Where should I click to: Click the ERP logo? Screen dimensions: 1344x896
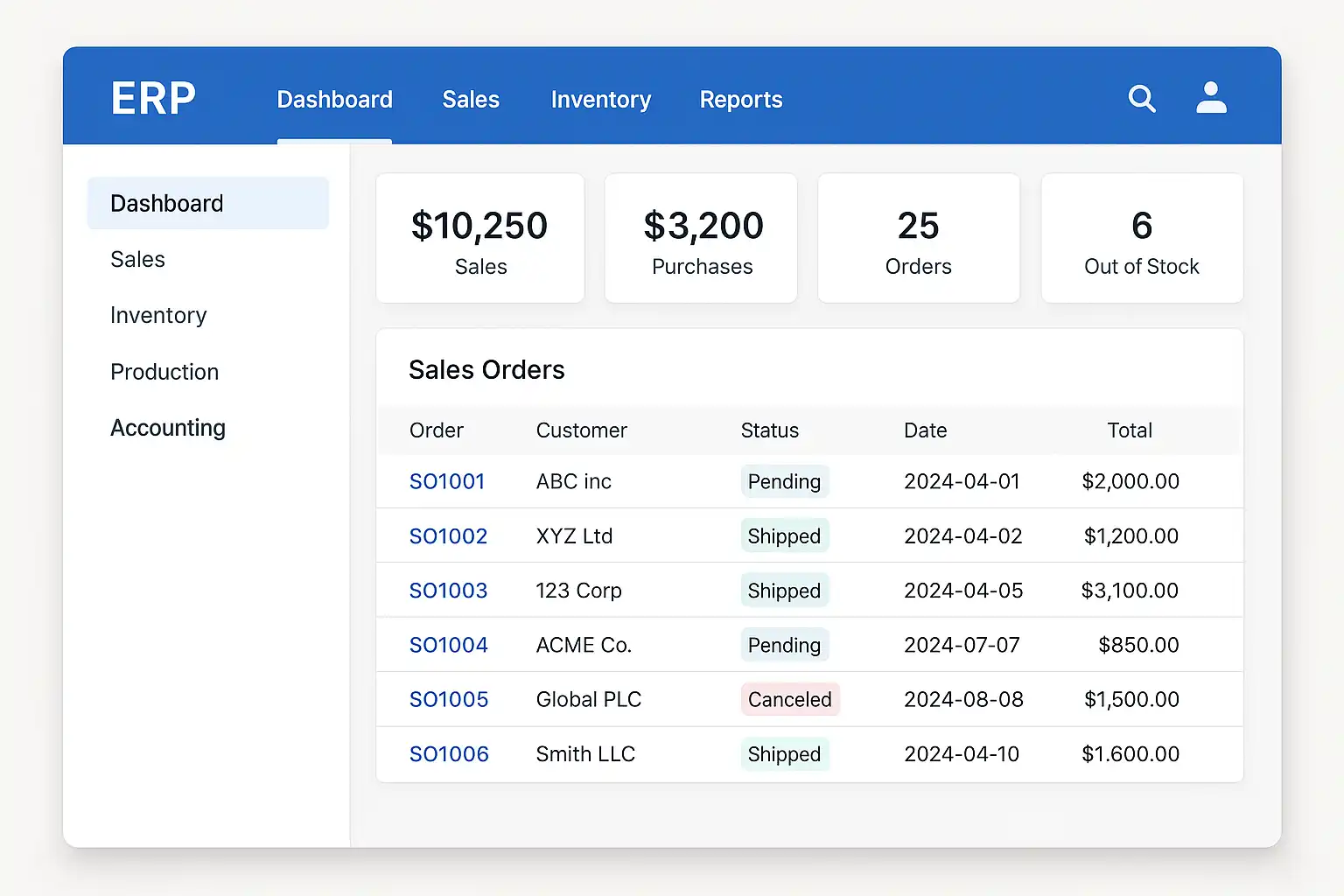tap(153, 99)
